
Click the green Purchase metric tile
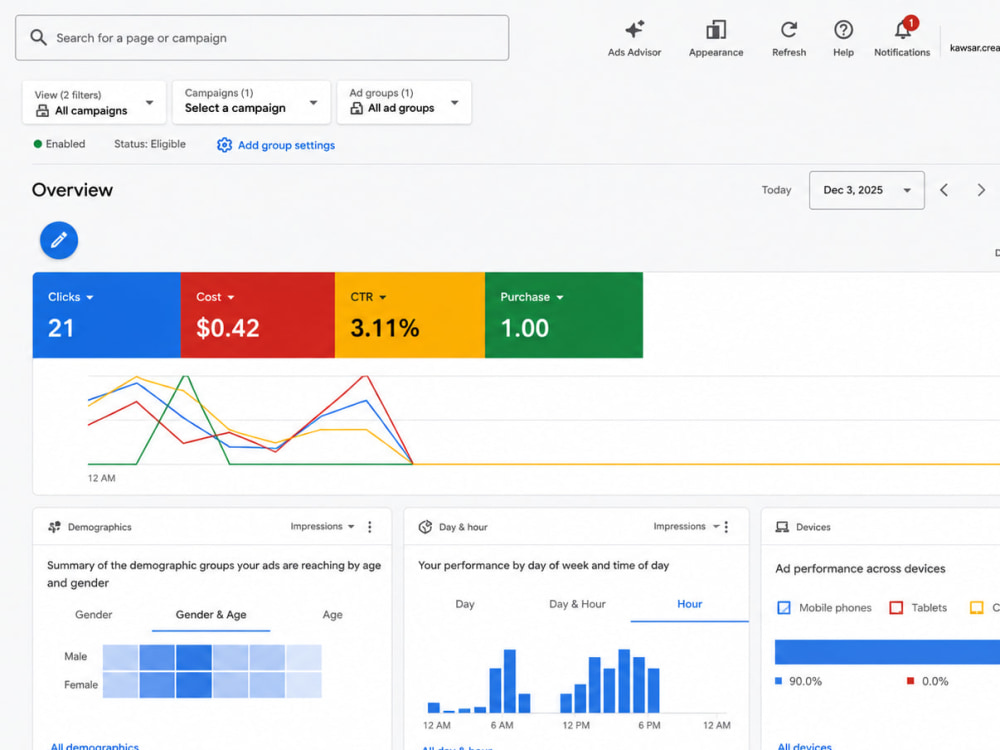(564, 315)
